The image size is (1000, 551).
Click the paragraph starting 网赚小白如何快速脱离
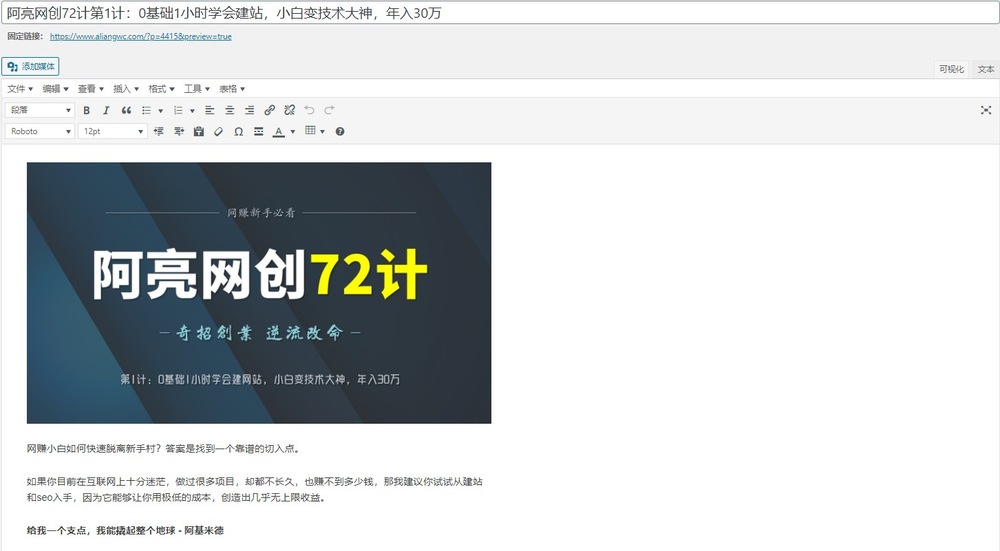(163, 449)
